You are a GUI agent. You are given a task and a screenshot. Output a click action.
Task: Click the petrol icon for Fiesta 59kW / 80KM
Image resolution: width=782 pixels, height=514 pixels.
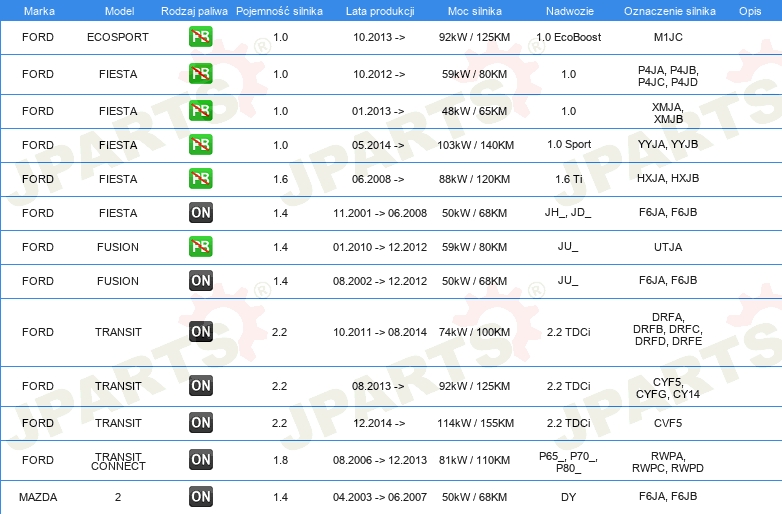click(x=200, y=74)
